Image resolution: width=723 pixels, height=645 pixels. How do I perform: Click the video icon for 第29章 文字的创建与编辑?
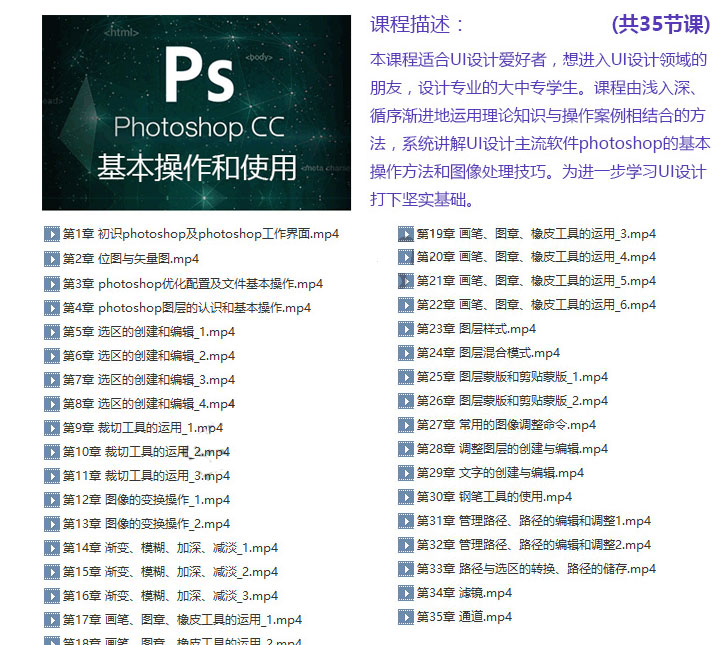click(406, 473)
